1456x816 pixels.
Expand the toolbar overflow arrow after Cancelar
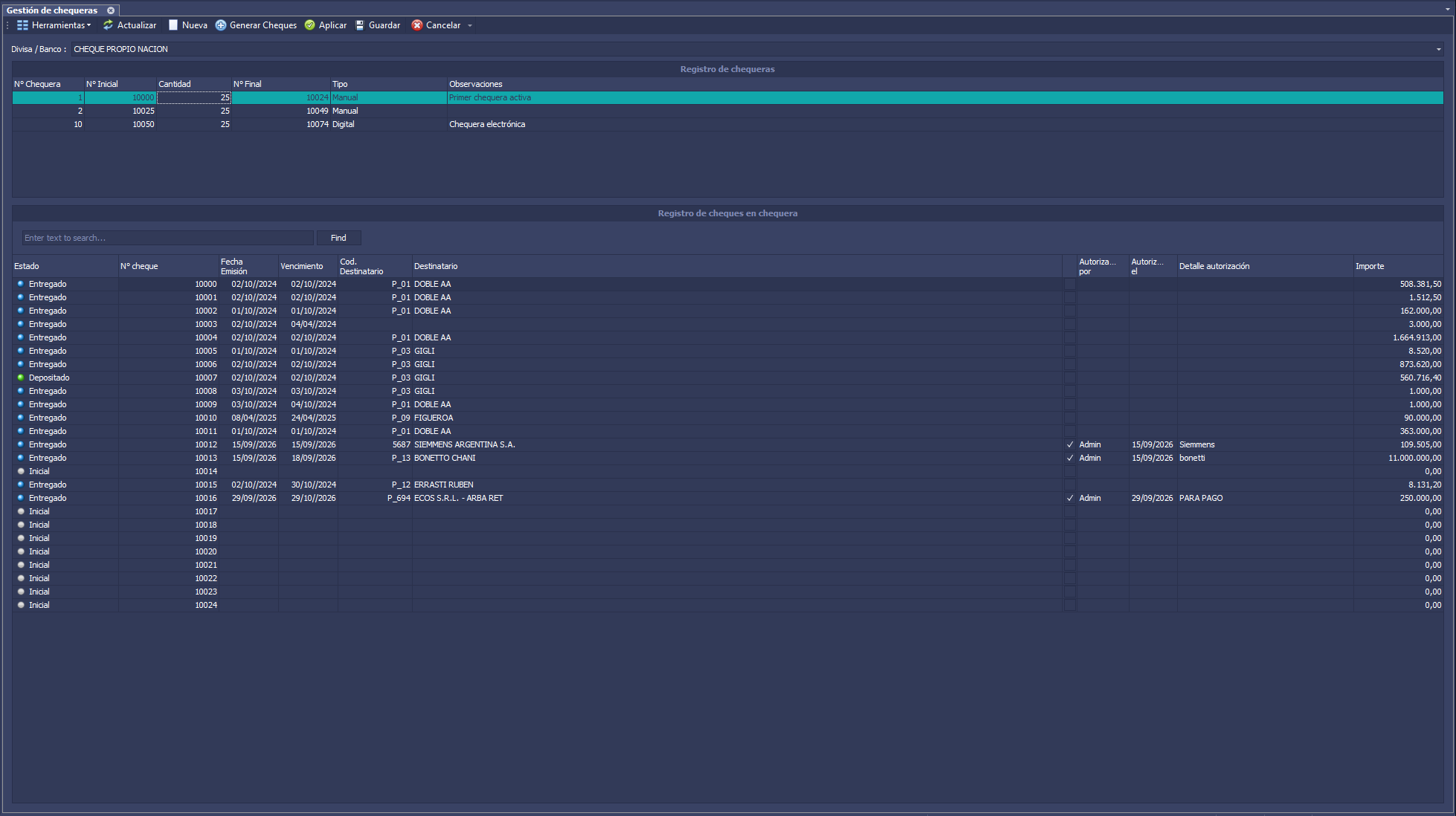pos(470,25)
